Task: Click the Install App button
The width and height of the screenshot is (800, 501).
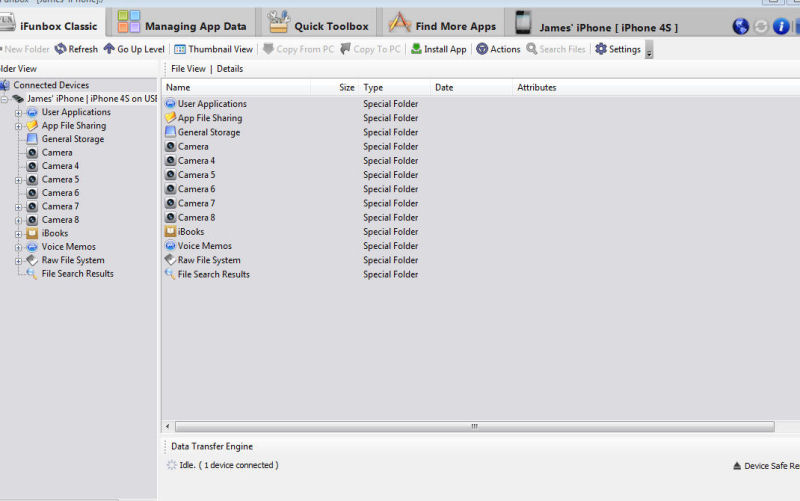Action: [439, 49]
